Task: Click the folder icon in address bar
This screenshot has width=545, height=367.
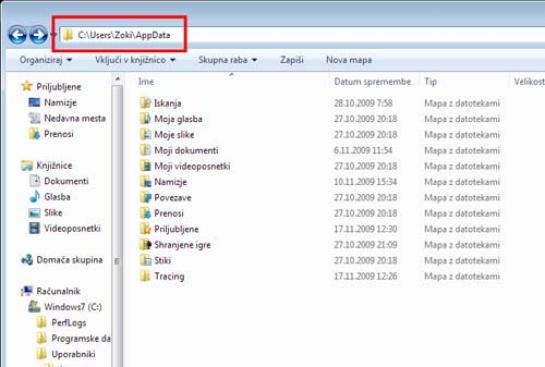Action: 68,35
